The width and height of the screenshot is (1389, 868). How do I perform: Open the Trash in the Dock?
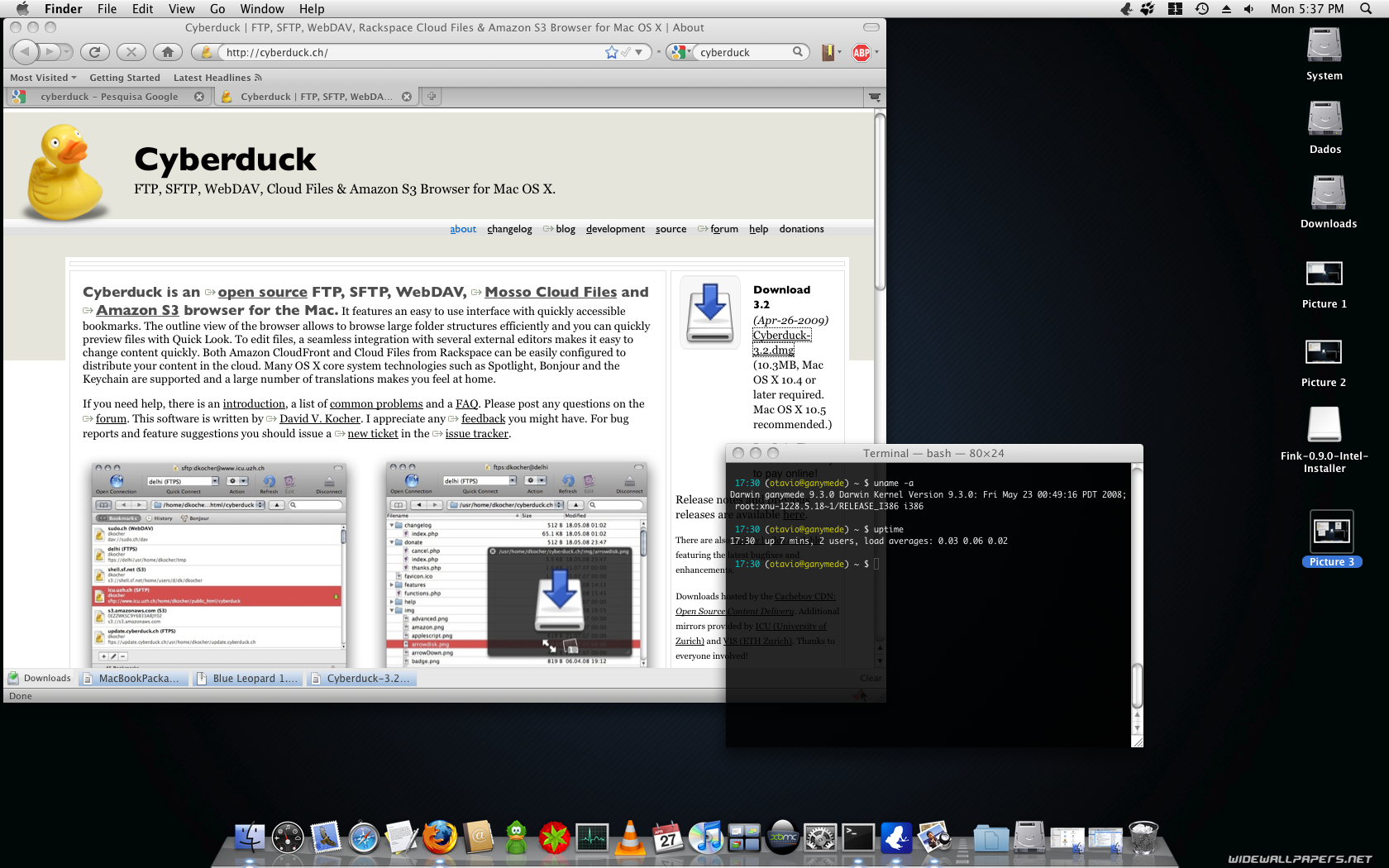point(1143,837)
